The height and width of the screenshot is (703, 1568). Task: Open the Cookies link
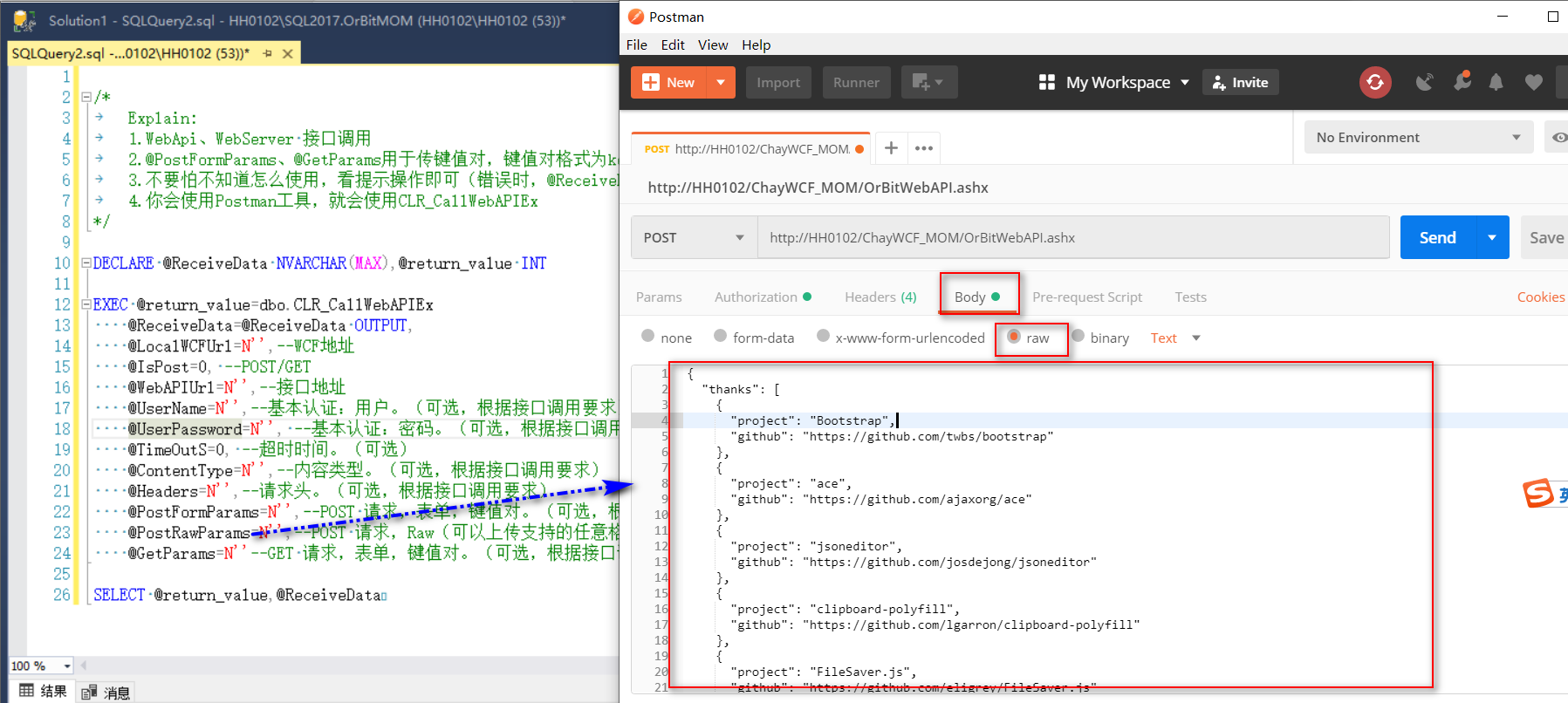pos(1540,297)
